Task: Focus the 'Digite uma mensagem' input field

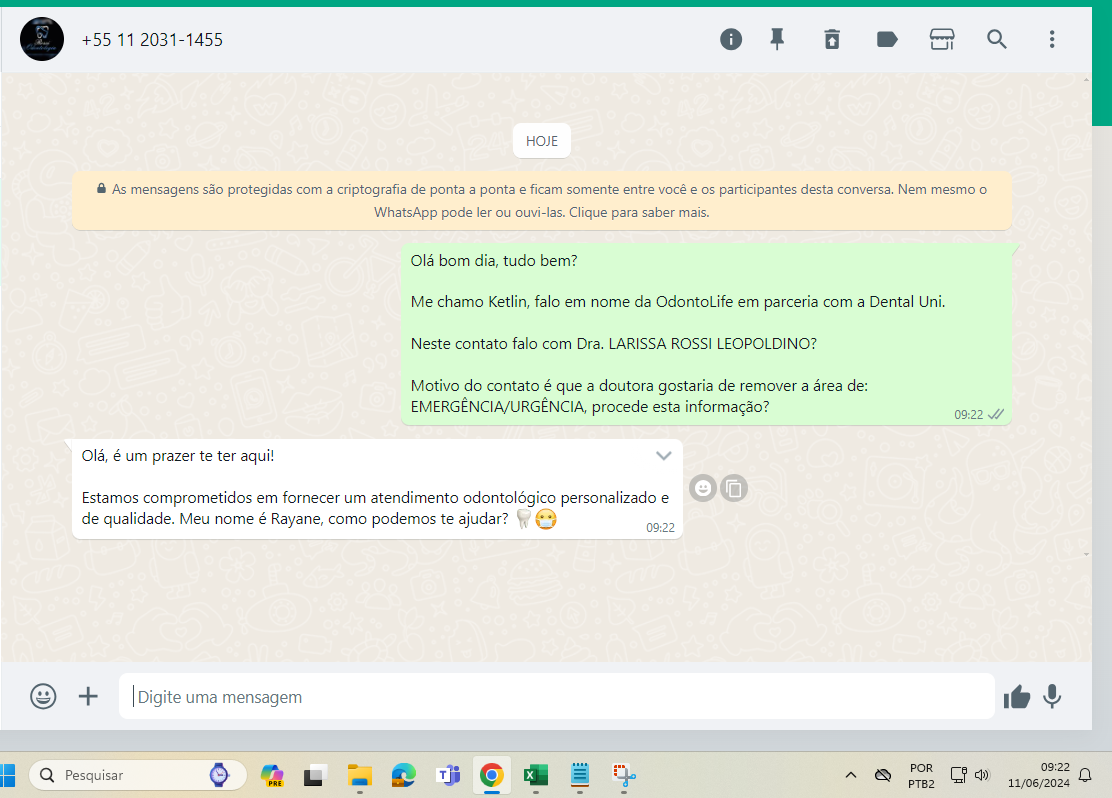Action: (556, 697)
